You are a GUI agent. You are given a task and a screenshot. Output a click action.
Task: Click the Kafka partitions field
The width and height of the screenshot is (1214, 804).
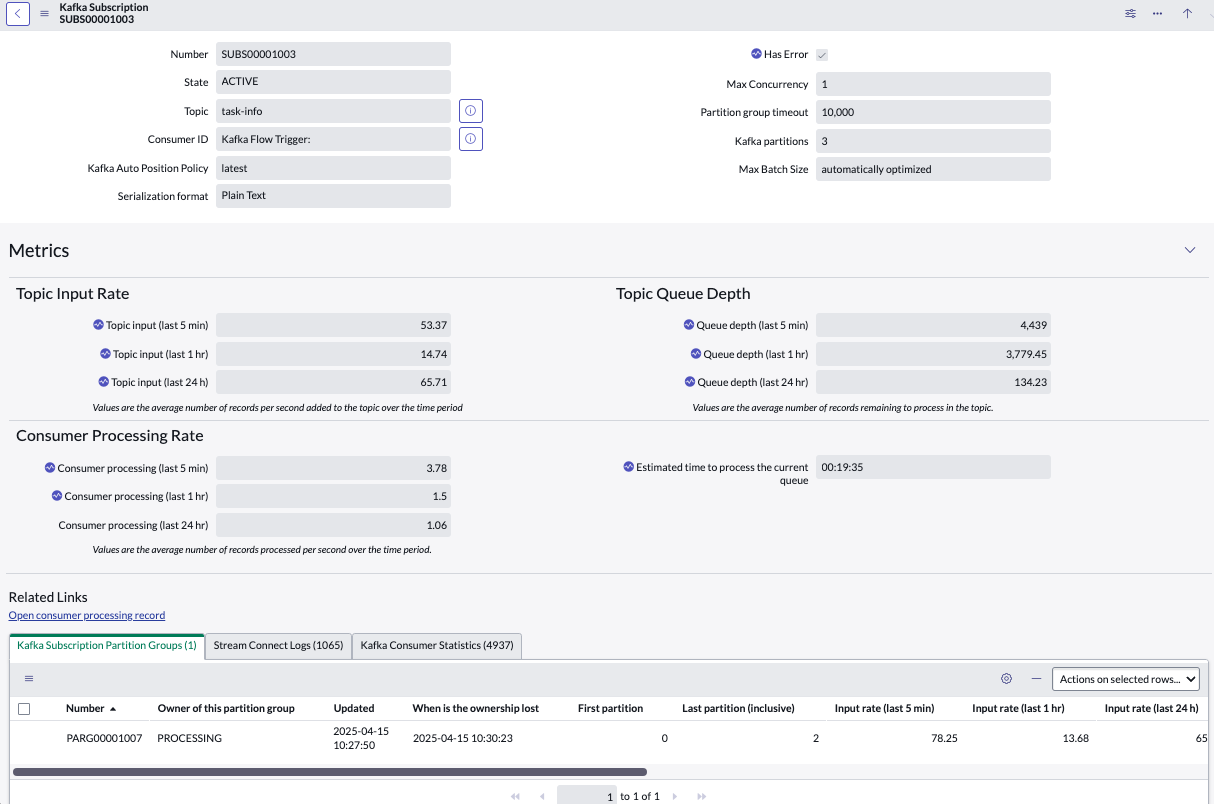pyautogui.click(x=933, y=141)
